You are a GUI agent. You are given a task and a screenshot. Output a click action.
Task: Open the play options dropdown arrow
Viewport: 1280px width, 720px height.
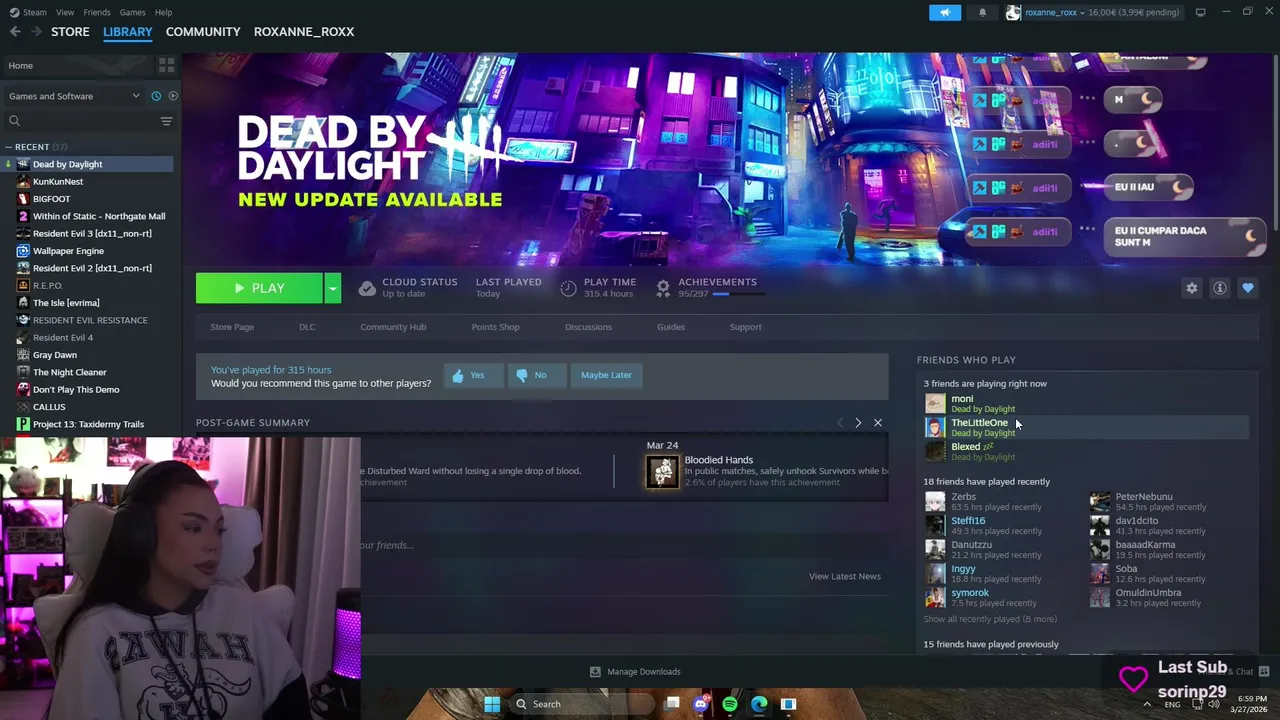pyautogui.click(x=332, y=288)
